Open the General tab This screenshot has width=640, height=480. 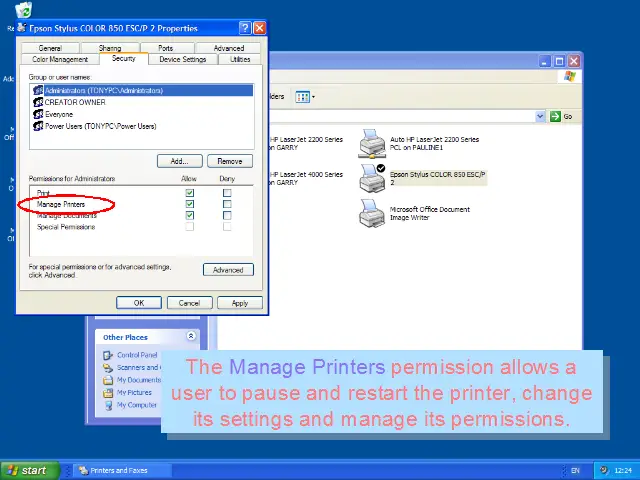(x=50, y=48)
